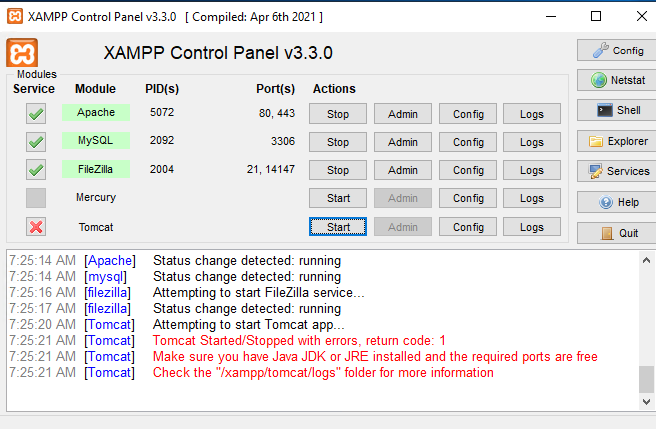Click the Mercury module name
Image resolution: width=656 pixels, height=429 pixels.
pyautogui.click(x=96, y=197)
